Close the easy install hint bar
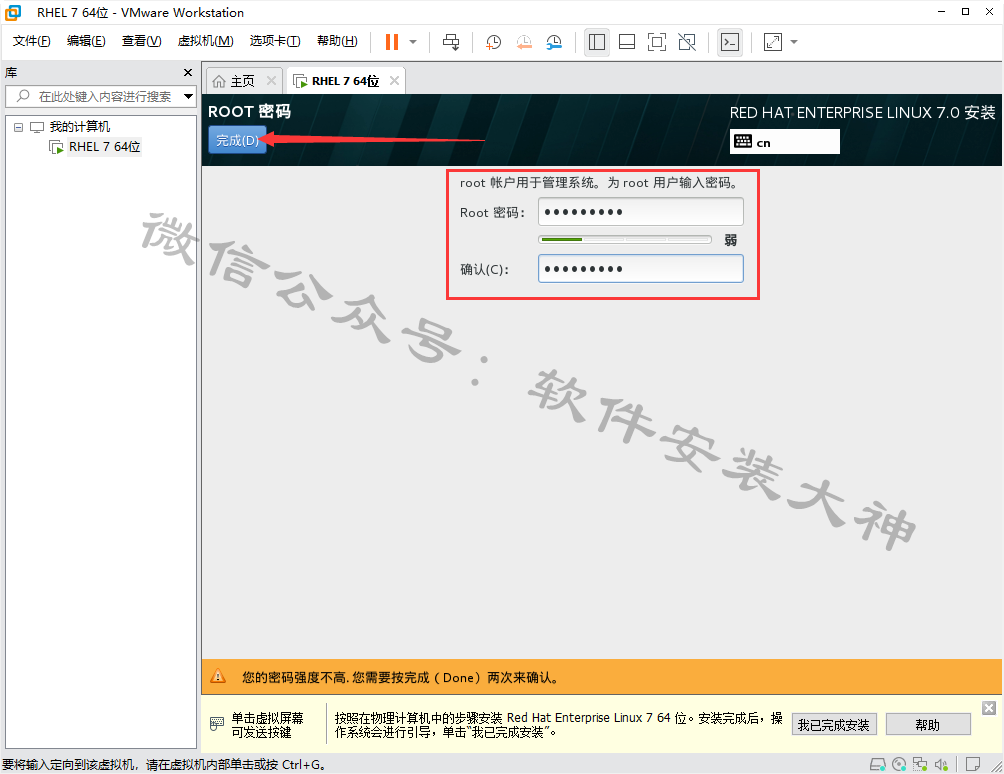1004x774 pixels. 989,708
